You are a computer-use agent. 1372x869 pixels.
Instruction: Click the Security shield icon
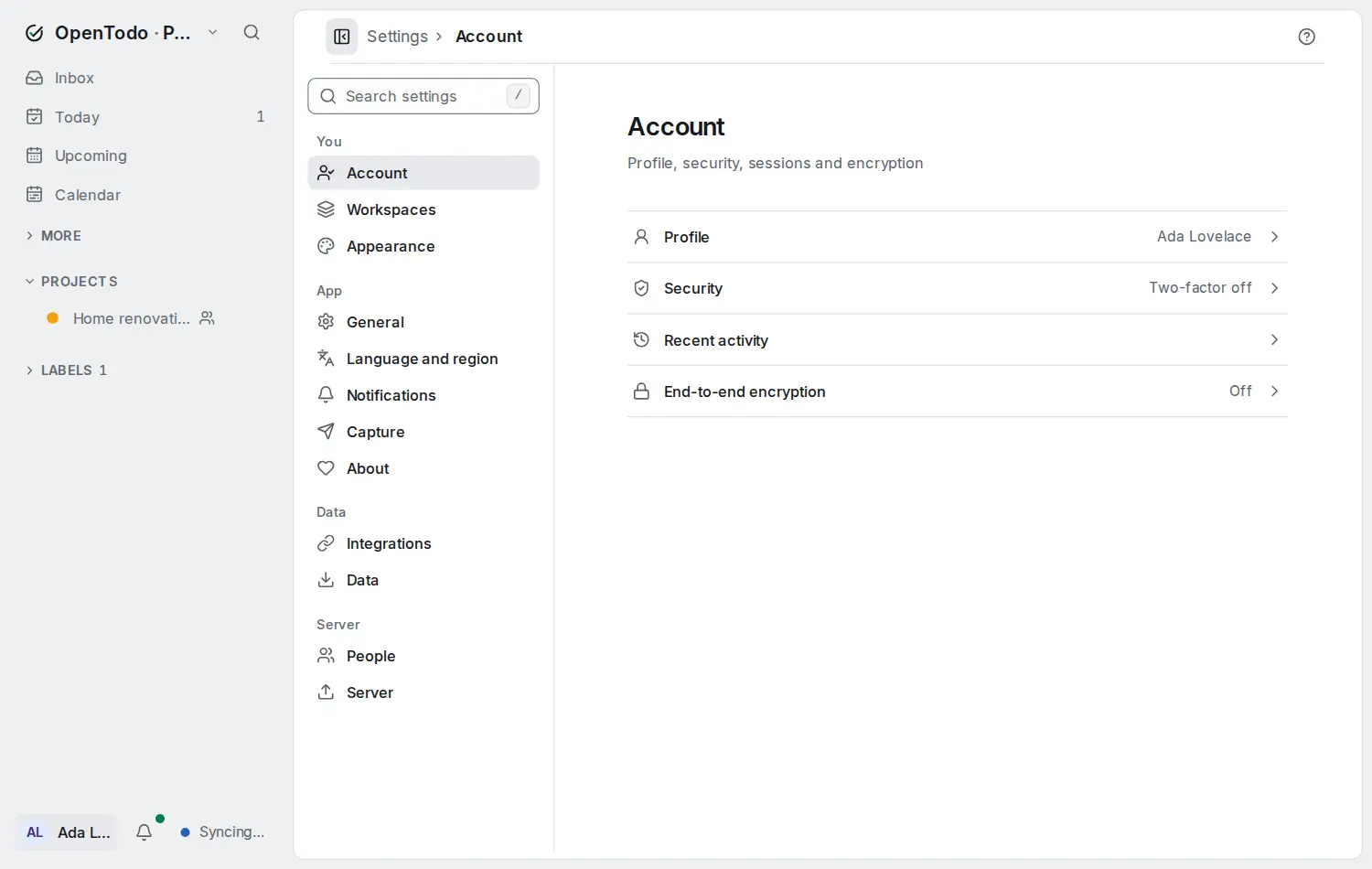coord(641,288)
